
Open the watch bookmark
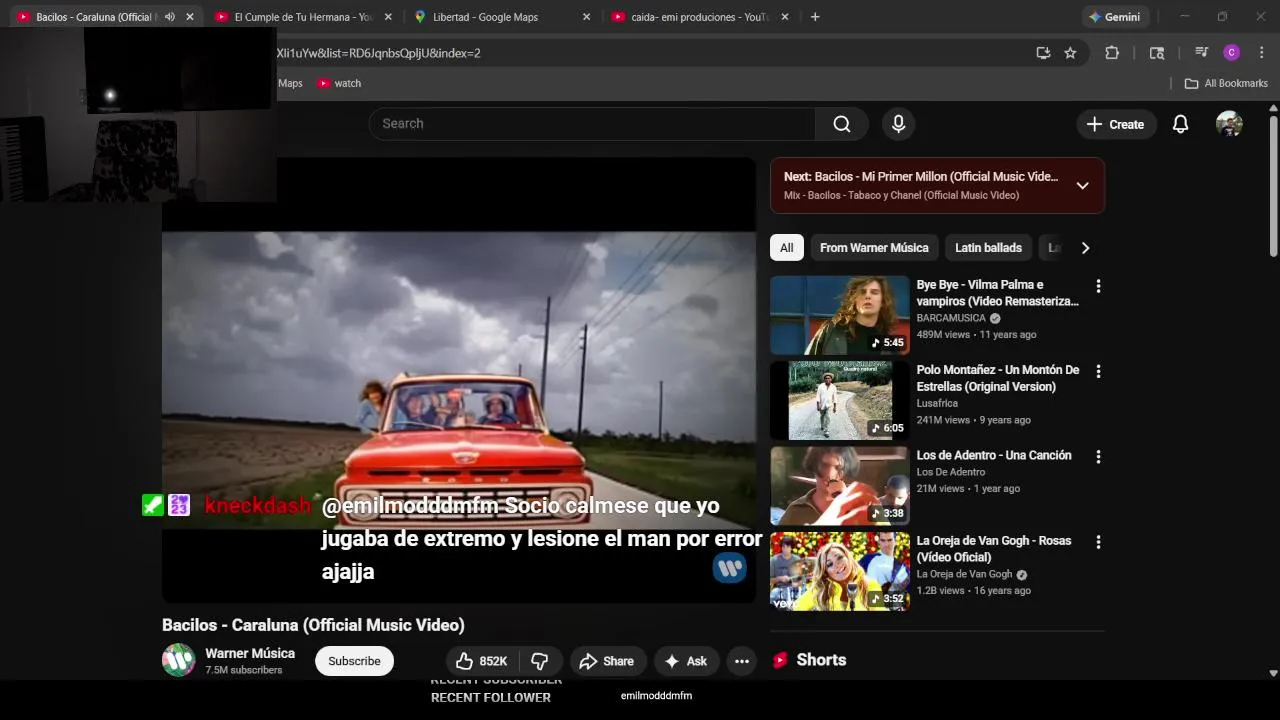click(x=339, y=83)
